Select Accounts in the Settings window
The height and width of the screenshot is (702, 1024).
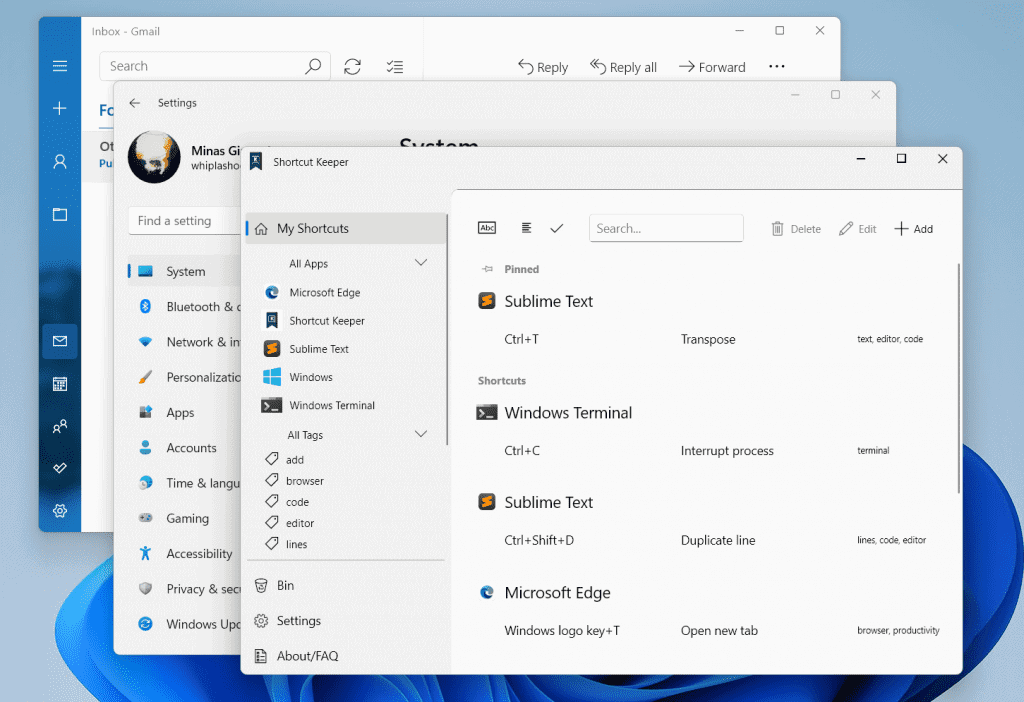(184, 448)
